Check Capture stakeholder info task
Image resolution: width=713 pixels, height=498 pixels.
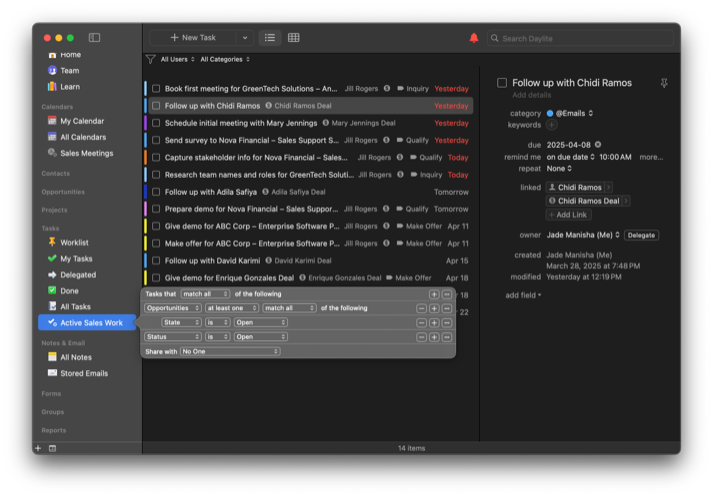tap(156, 158)
